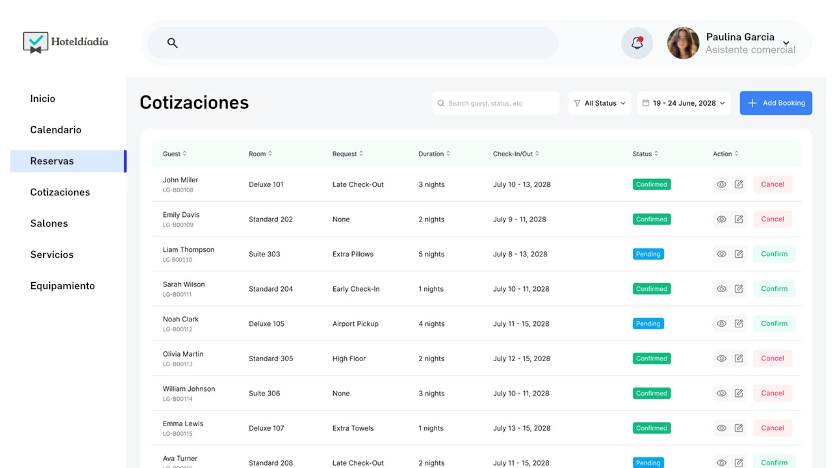The image size is (832, 468).
Task: Click the notification bell icon
Action: tap(637, 43)
